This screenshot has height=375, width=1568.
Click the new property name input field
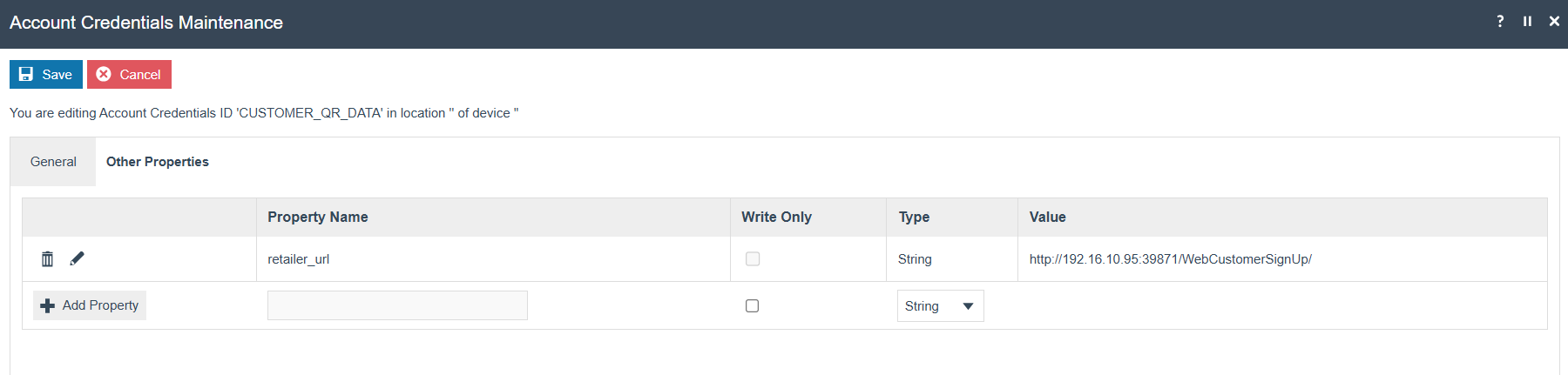(397, 305)
